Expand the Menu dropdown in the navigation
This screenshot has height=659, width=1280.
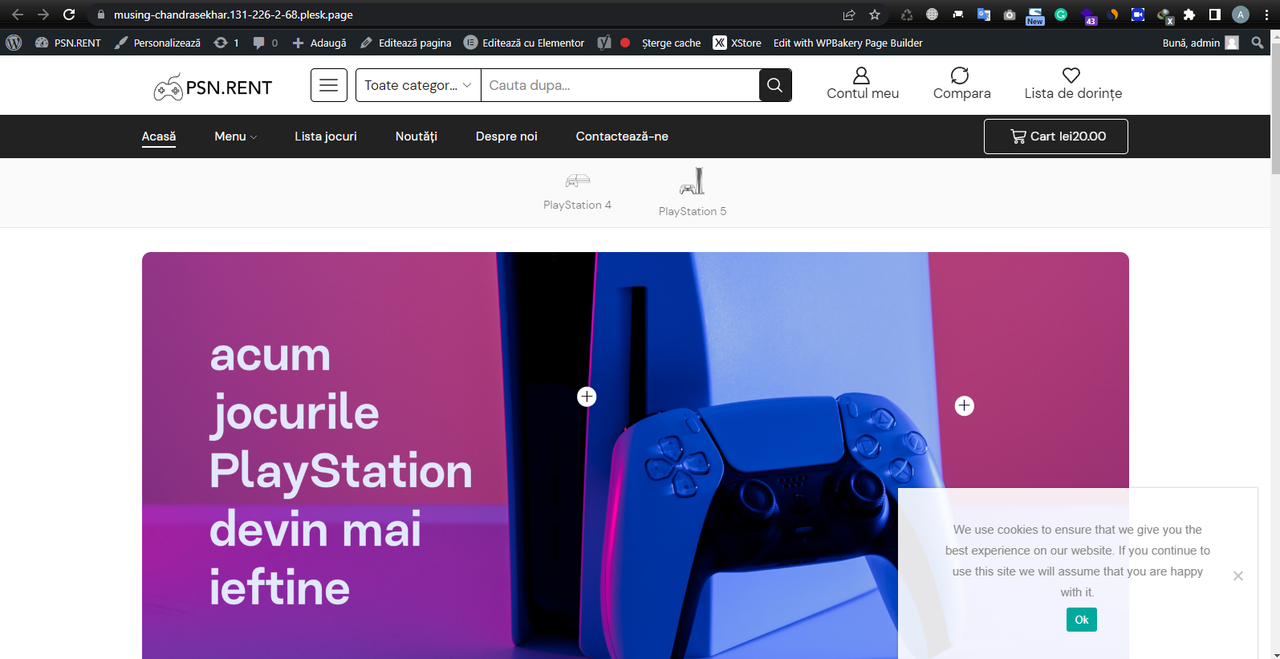tap(235, 136)
